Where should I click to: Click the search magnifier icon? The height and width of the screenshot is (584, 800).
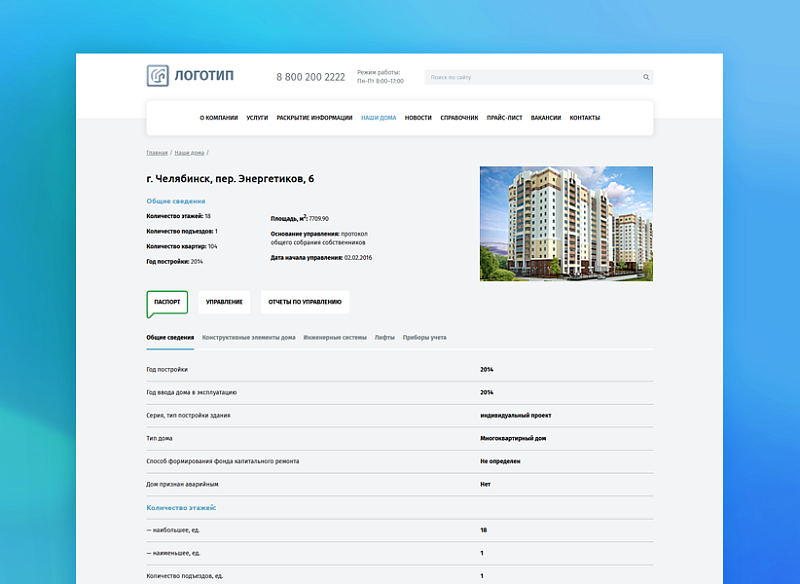tap(646, 78)
